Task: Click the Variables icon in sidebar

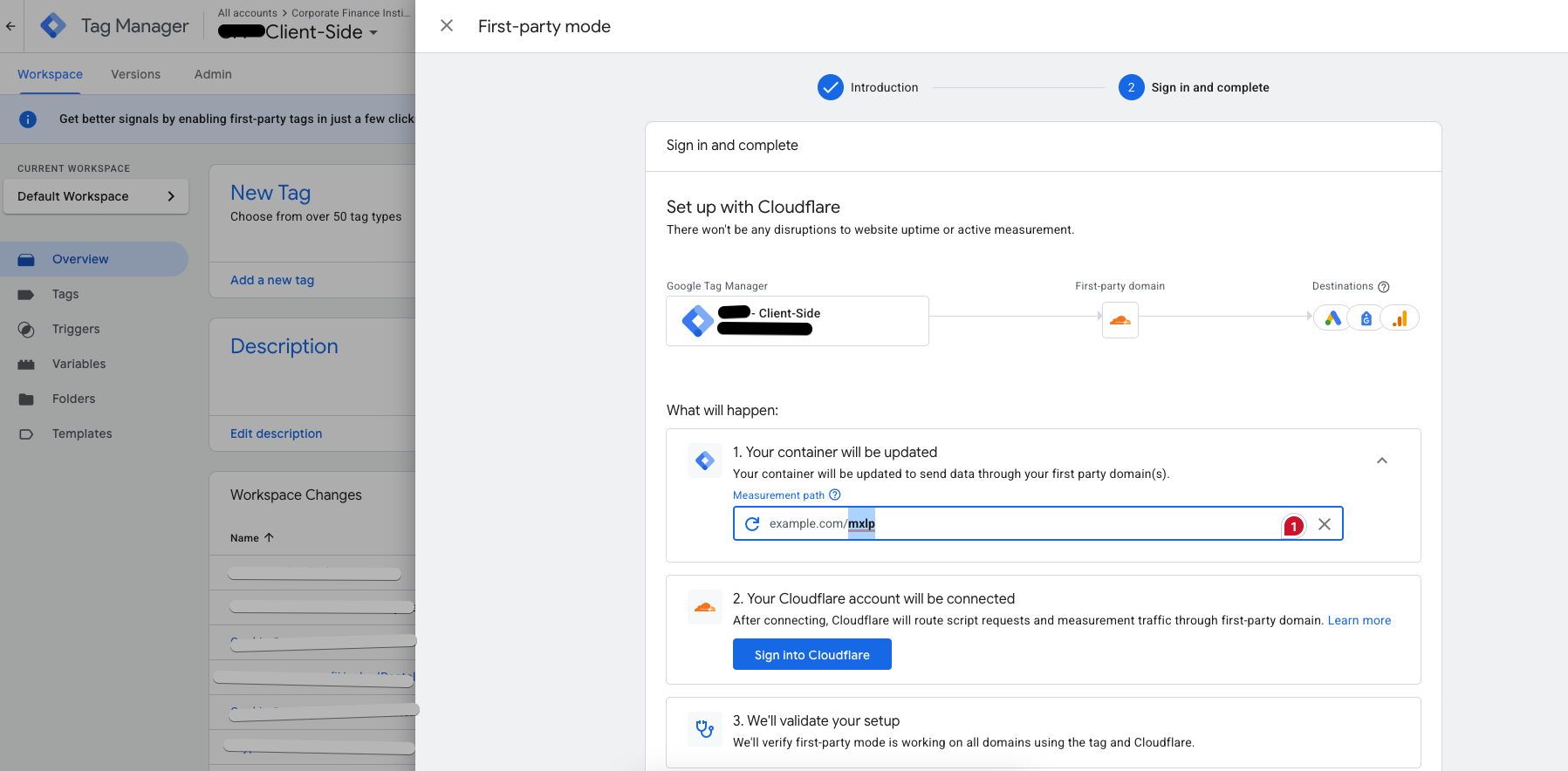Action: pos(26,365)
